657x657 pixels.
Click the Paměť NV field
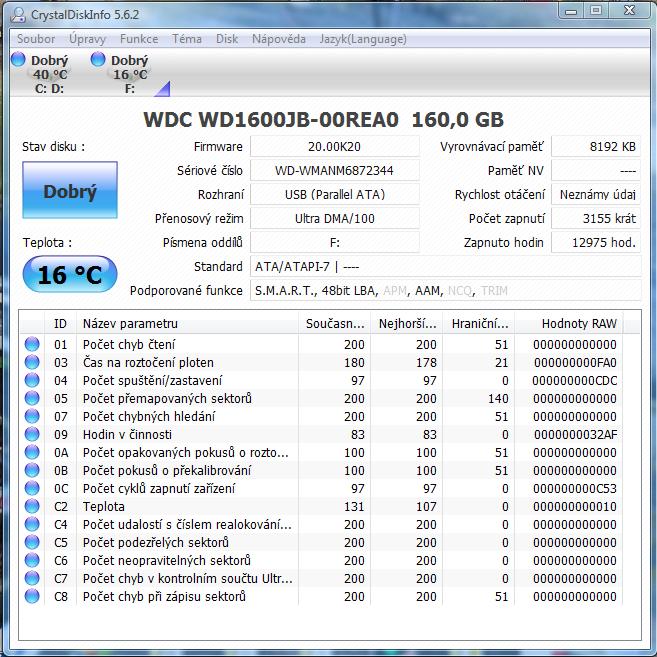(596, 171)
